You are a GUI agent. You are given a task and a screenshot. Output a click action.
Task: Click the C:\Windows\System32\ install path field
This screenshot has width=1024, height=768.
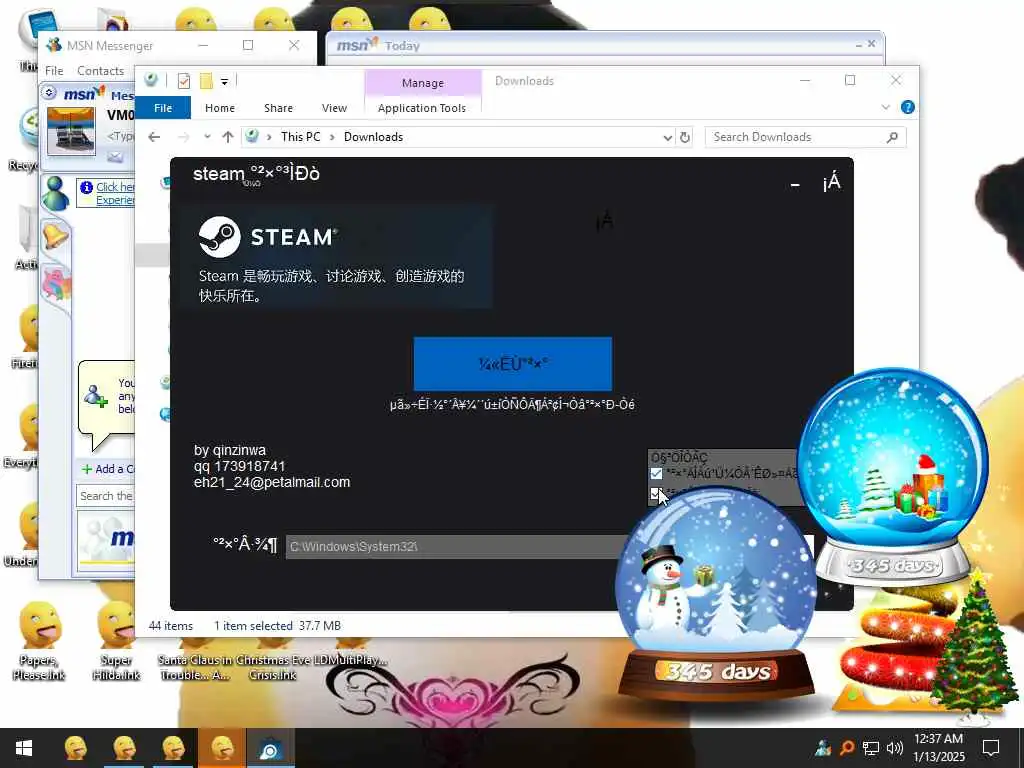click(457, 547)
